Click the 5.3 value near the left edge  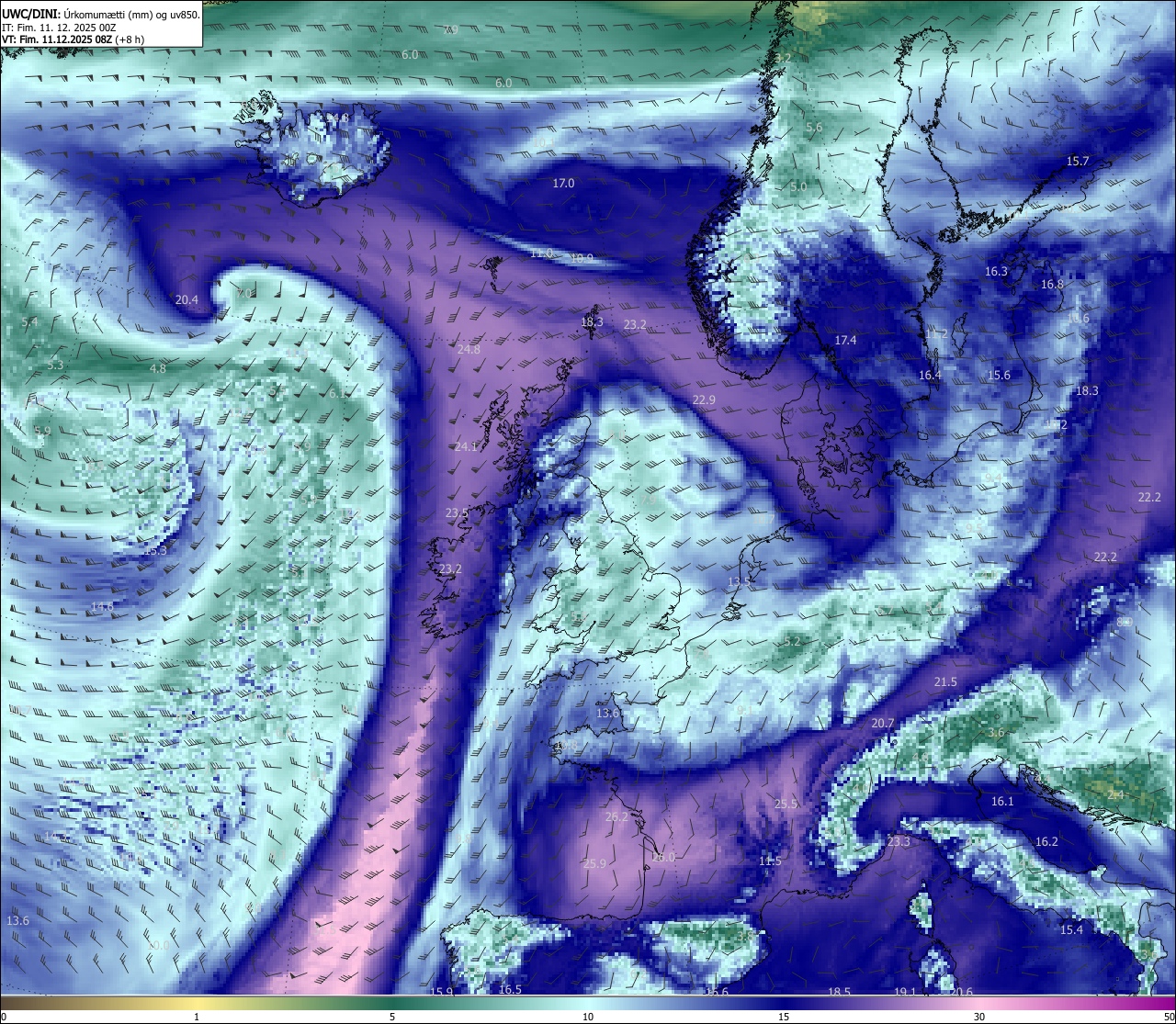coord(55,365)
